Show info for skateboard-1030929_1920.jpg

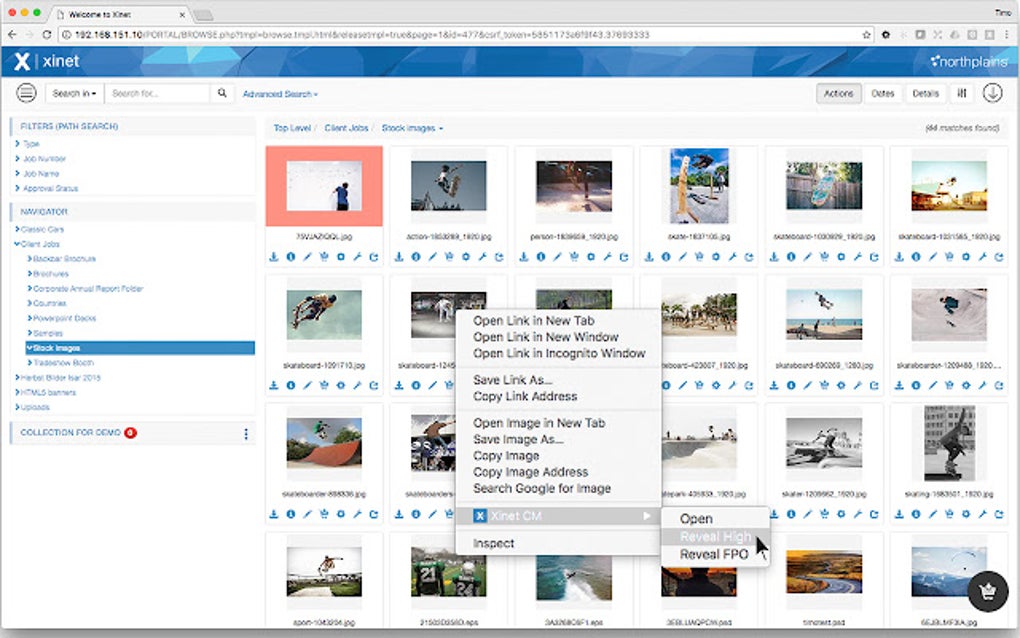[791, 257]
